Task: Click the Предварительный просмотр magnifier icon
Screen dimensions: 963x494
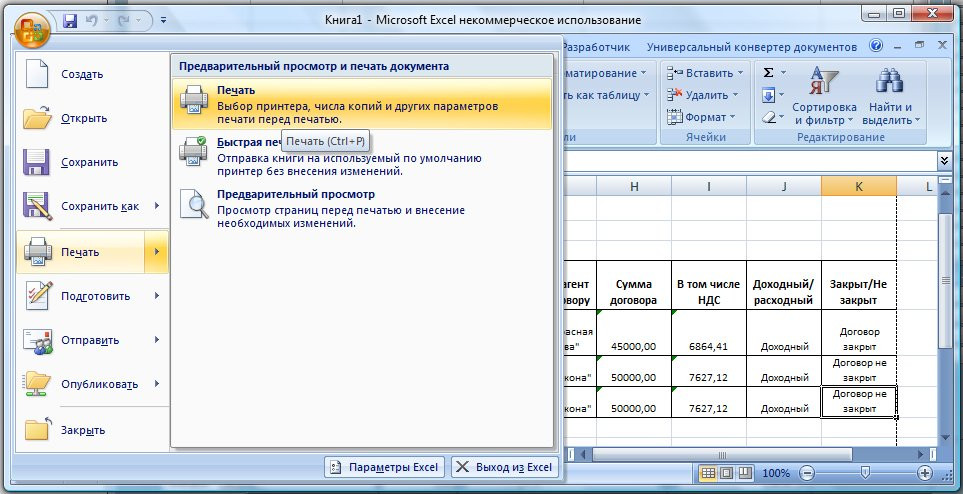Action: click(194, 204)
